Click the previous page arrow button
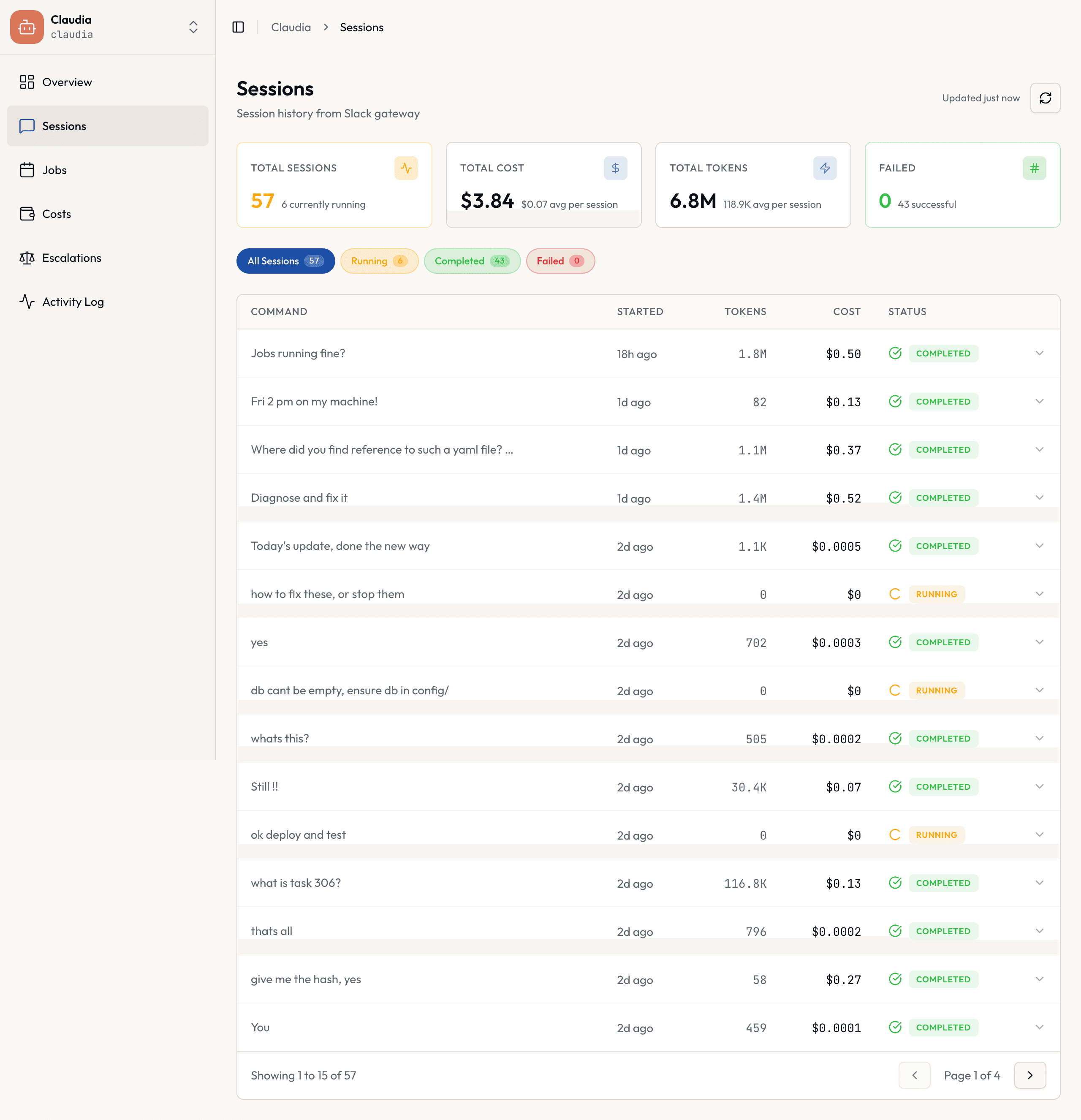The height and width of the screenshot is (1120, 1081). coord(914,1075)
